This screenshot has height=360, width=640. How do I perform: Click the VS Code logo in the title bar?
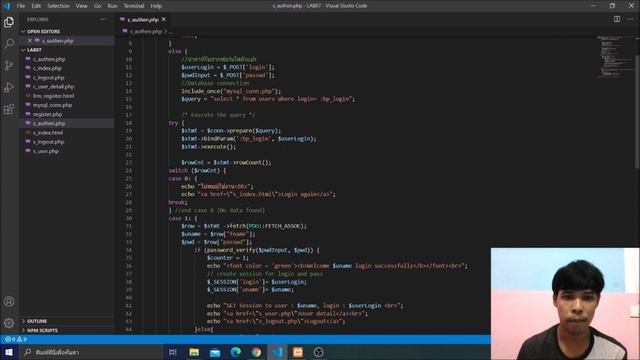7,6
